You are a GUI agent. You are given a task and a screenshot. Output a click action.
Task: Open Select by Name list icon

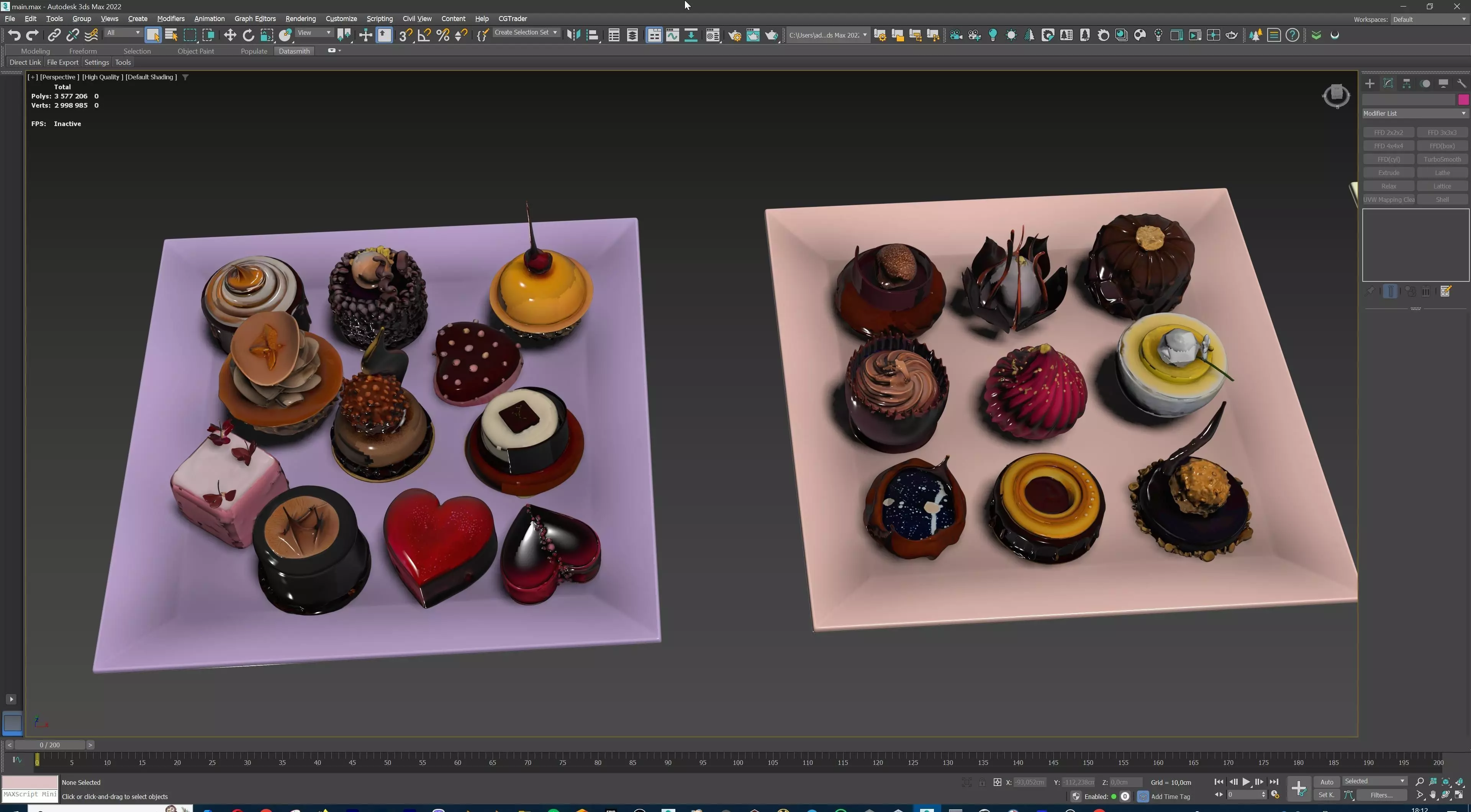[171, 35]
